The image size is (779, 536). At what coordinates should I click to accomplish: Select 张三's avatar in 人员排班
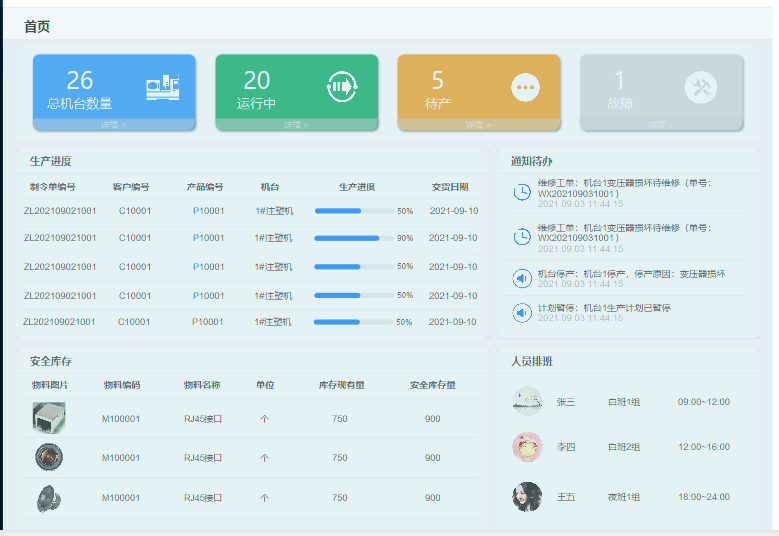pyautogui.click(x=527, y=401)
